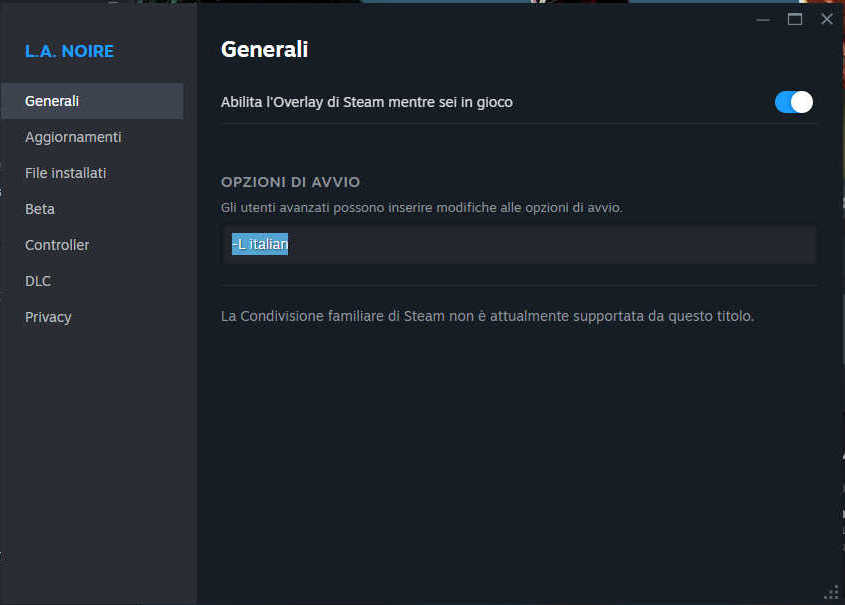Click the Abilita l'Overlay di Steam label
845x605 pixels.
366,102
